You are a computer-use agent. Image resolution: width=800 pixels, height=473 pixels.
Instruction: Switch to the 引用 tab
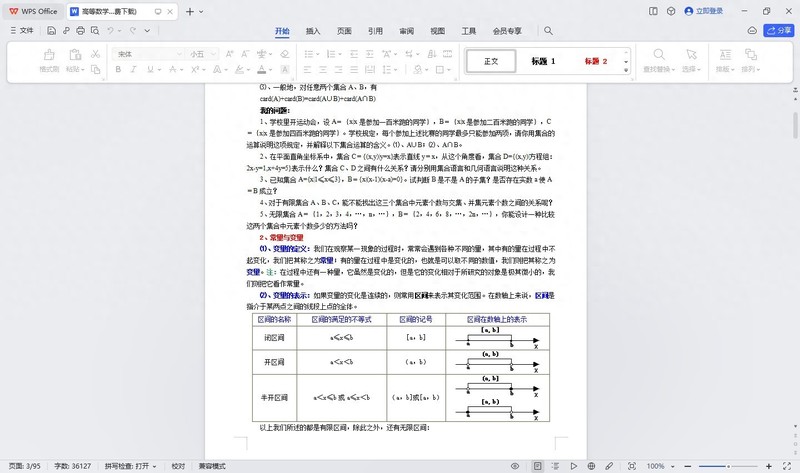click(375, 31)
